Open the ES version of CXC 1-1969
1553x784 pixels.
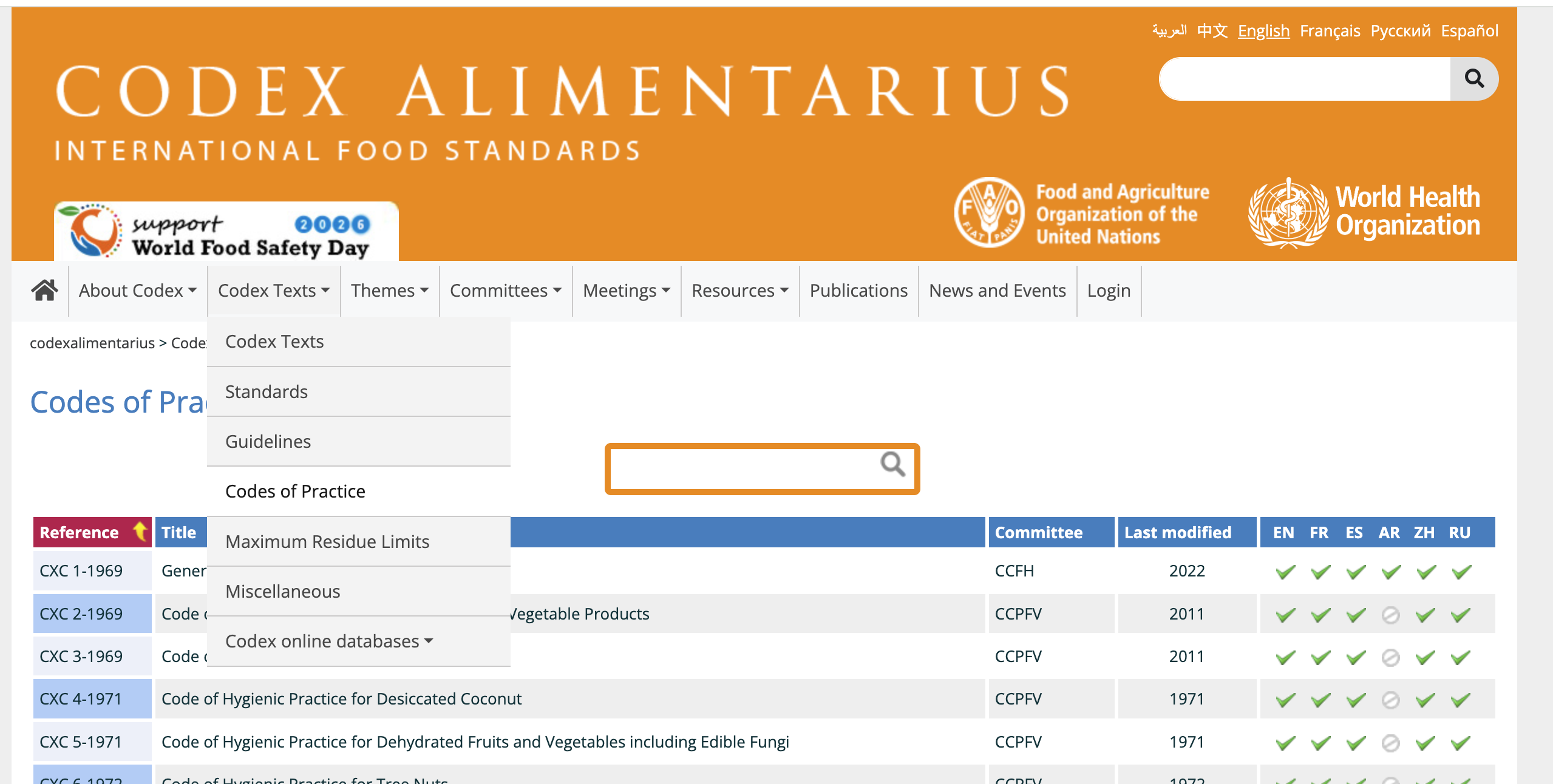point(1356,572)
